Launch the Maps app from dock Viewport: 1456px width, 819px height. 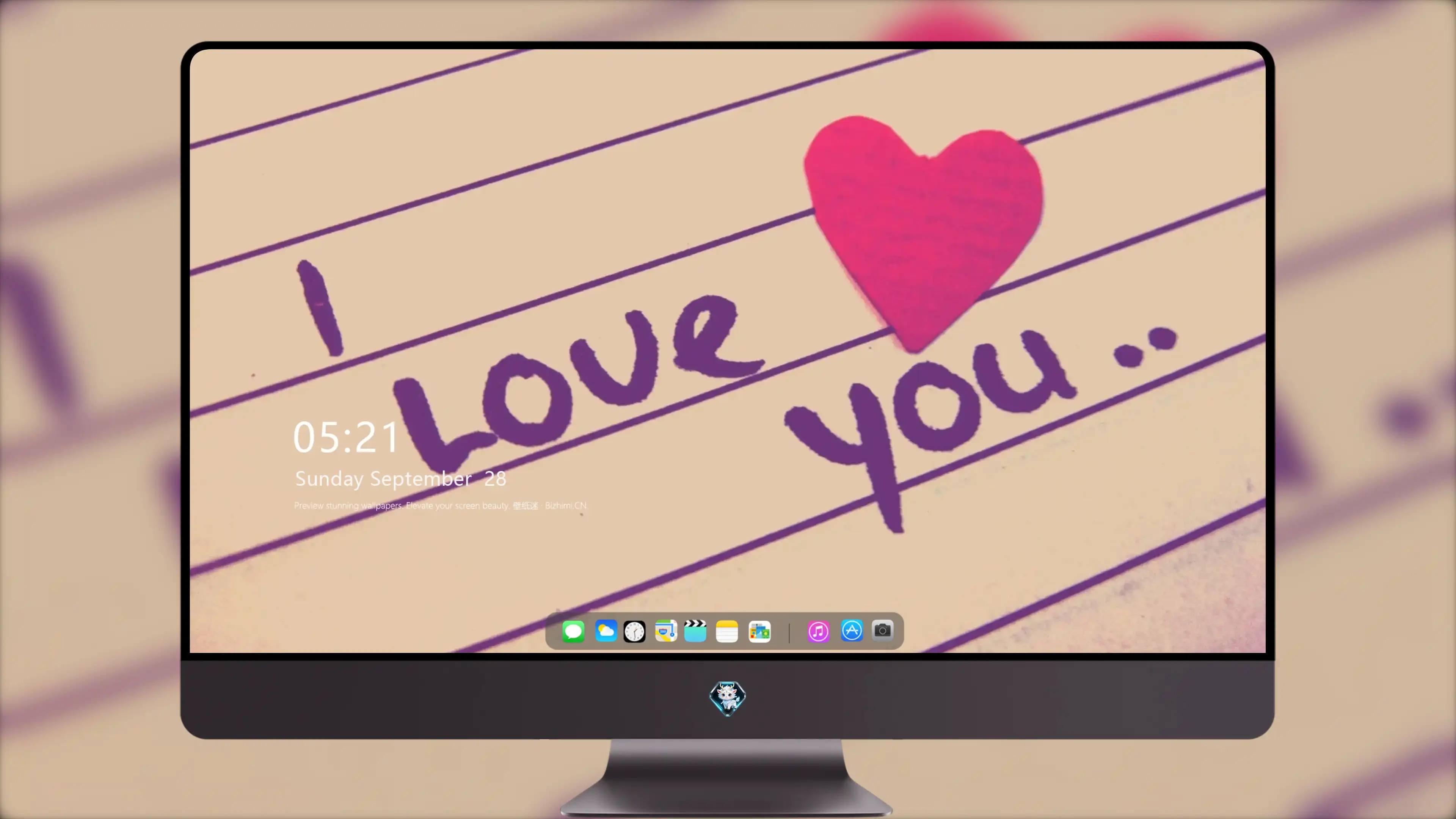[666, 631]
